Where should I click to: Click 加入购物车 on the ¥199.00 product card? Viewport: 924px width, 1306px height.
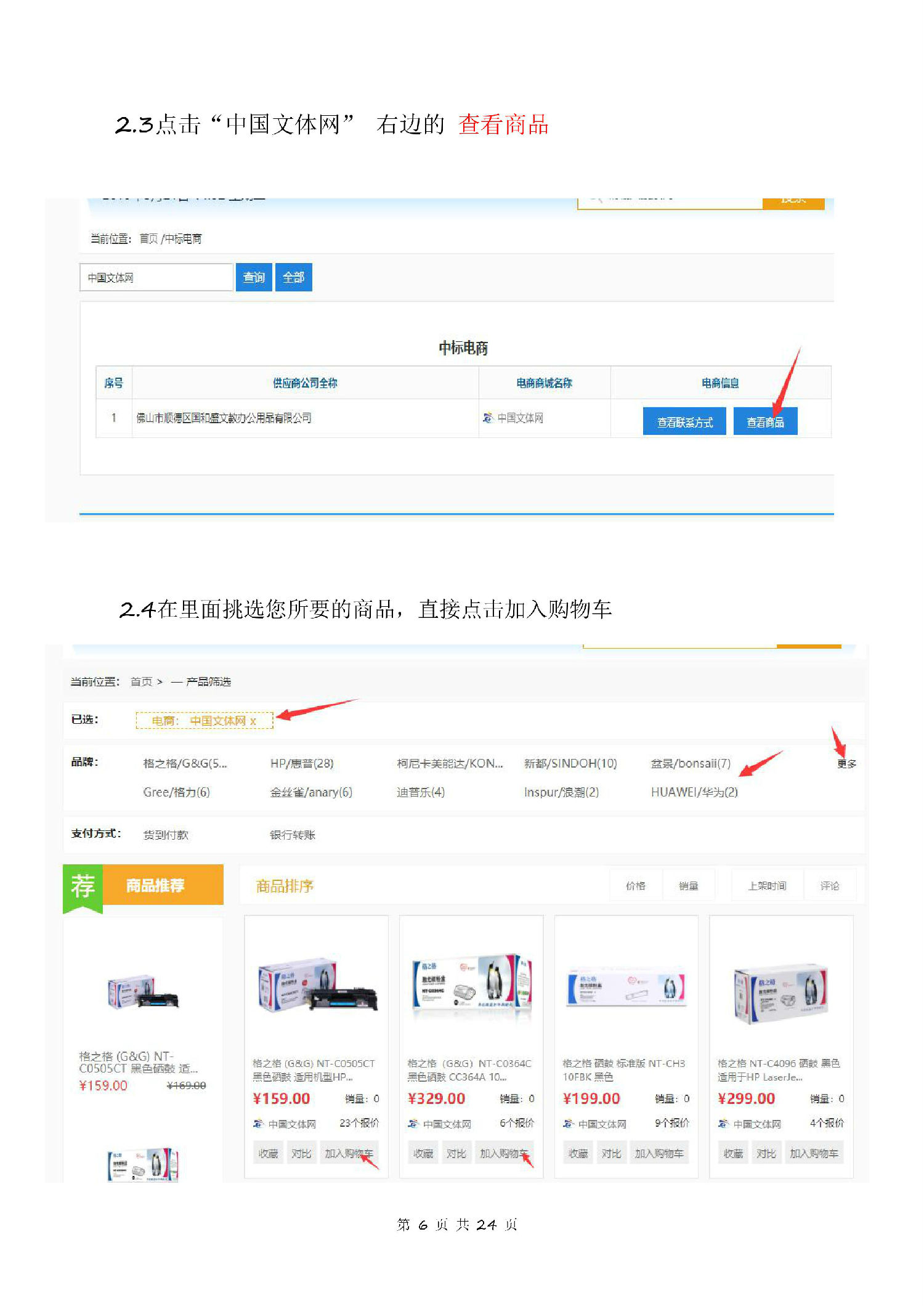click(x=659, y=1153)
